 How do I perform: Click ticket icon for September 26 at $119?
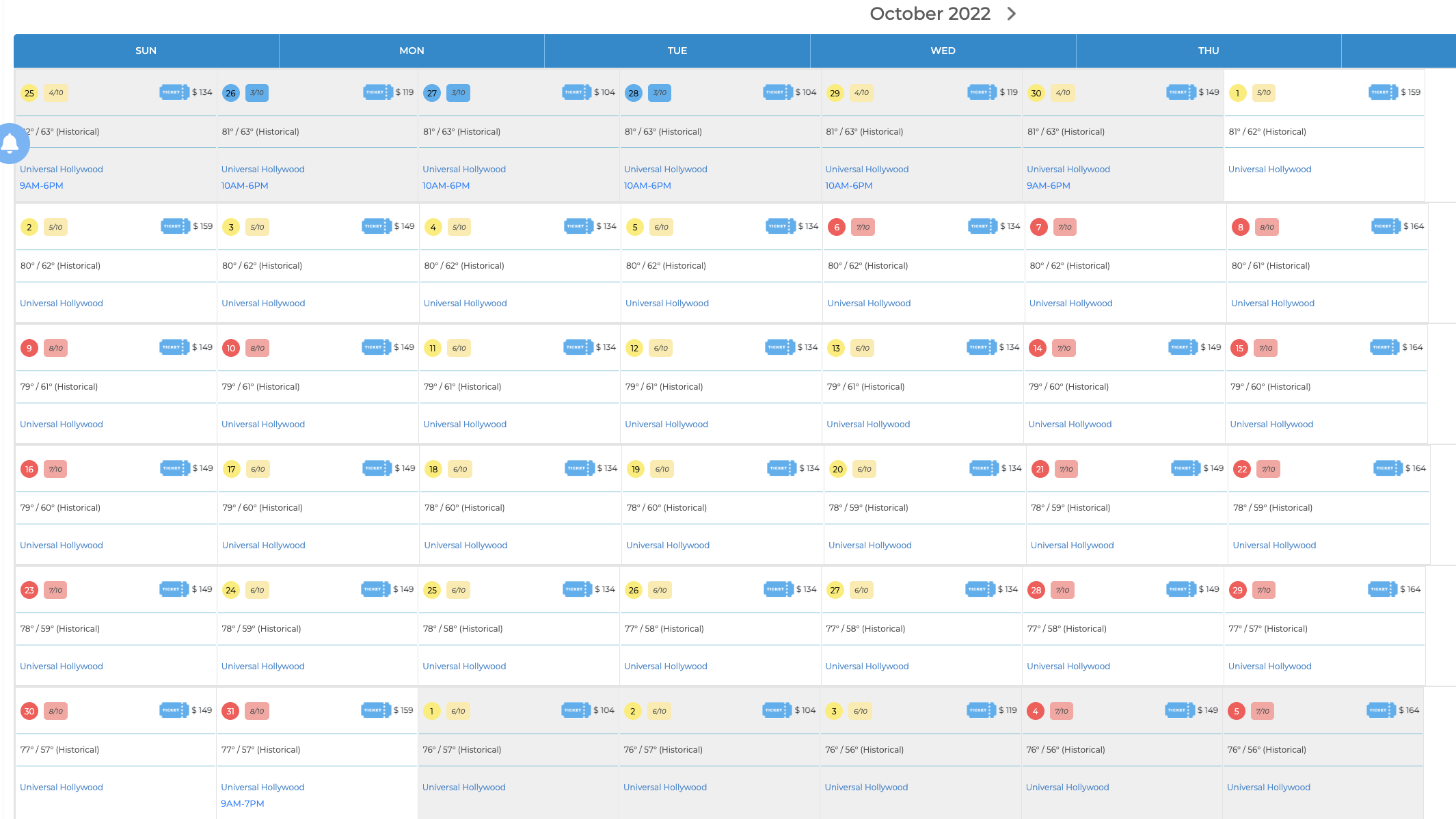[377, 92]
